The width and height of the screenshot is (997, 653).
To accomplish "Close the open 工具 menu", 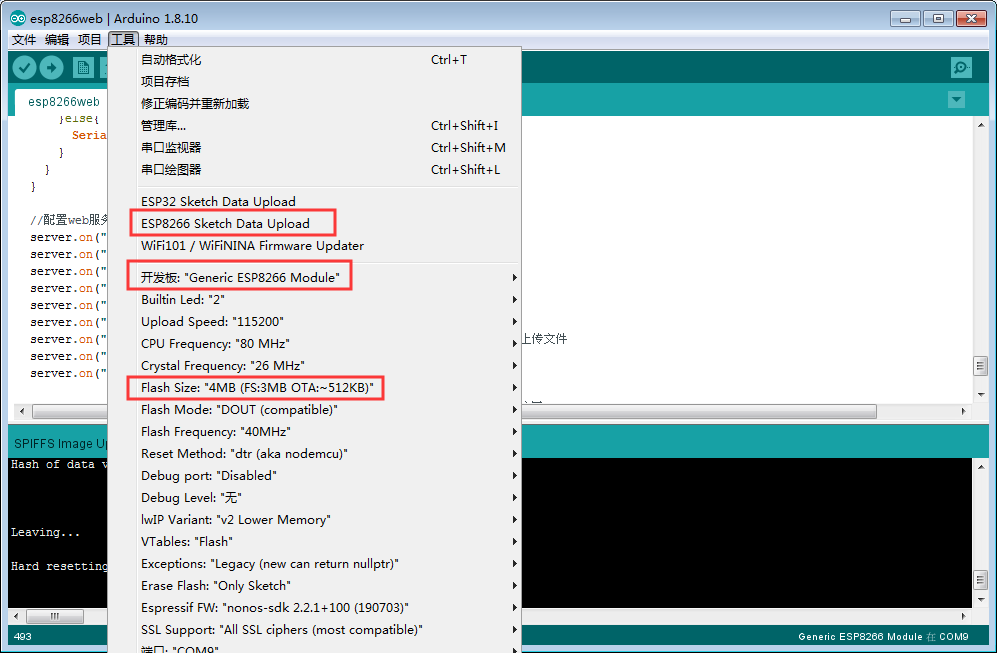I will tap(123, 39).
